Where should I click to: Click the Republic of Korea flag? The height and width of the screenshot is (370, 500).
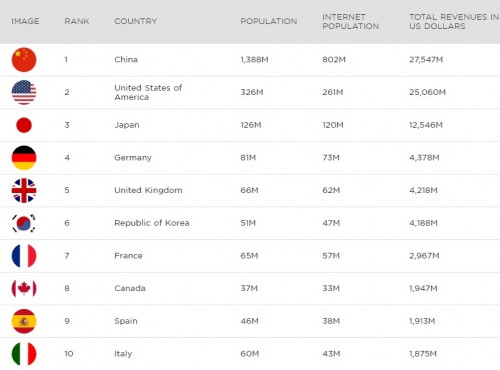(x=24, y=223)
